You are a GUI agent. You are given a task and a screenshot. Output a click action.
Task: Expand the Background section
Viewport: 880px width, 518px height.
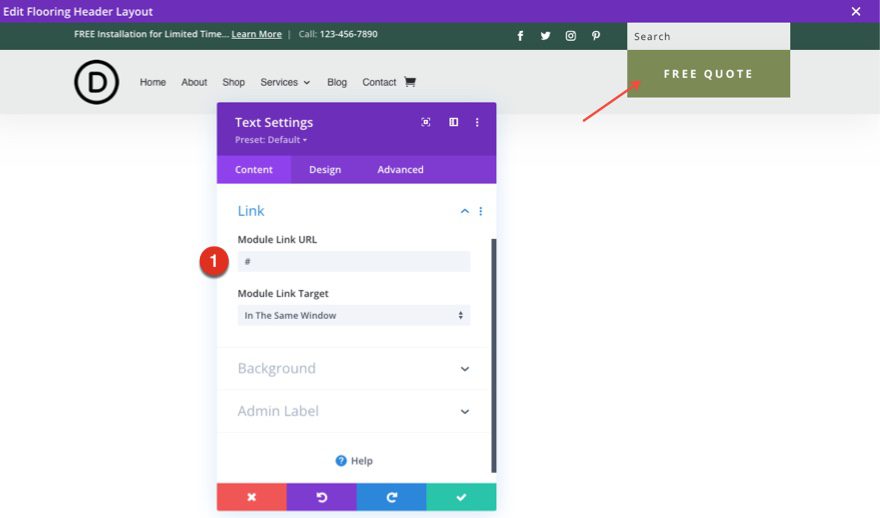(x=464, y=369)
